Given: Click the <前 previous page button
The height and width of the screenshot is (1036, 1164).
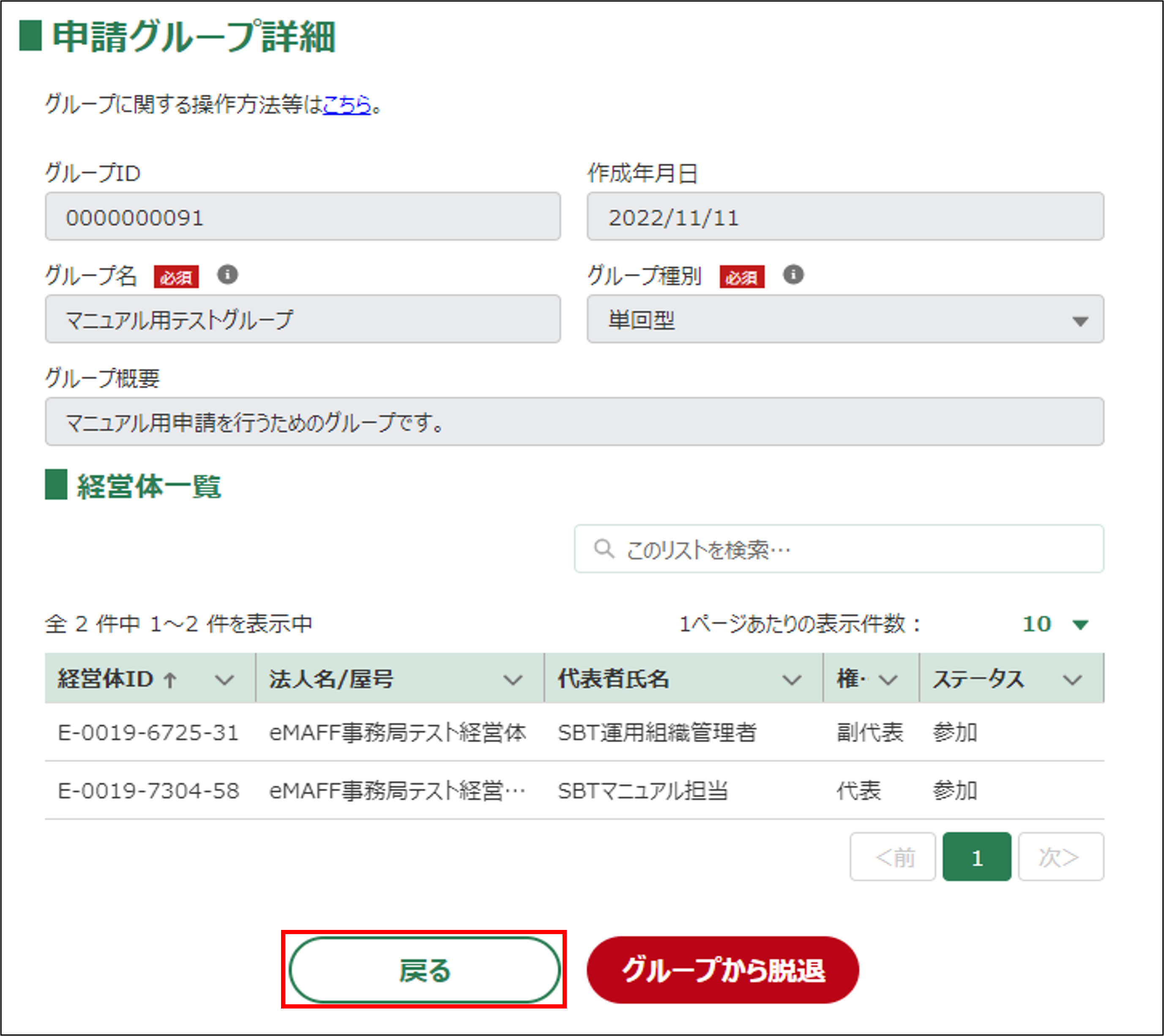Looking at the screenshot, I should [x=892, y=857].
